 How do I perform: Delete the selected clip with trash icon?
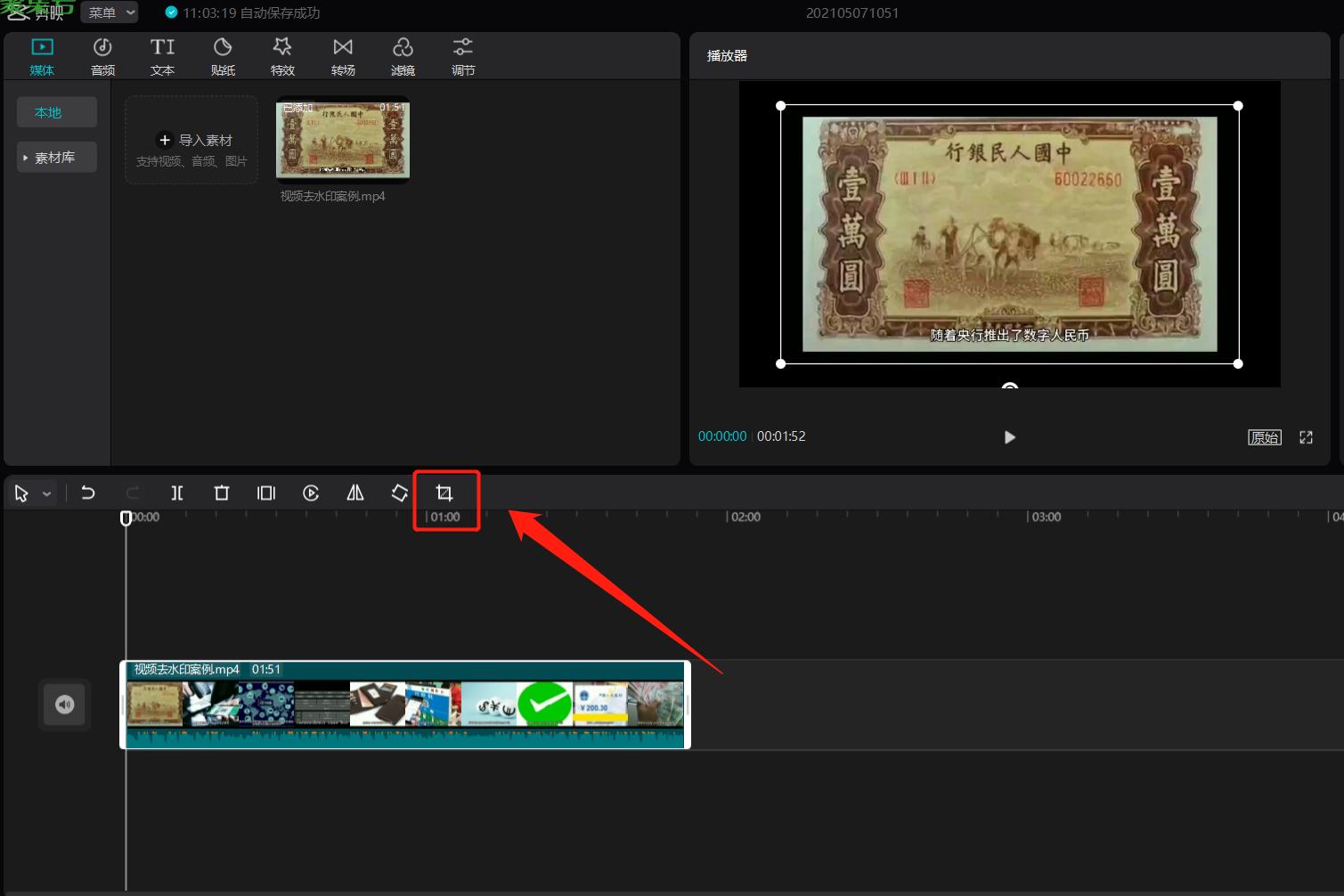click(222, 493)
